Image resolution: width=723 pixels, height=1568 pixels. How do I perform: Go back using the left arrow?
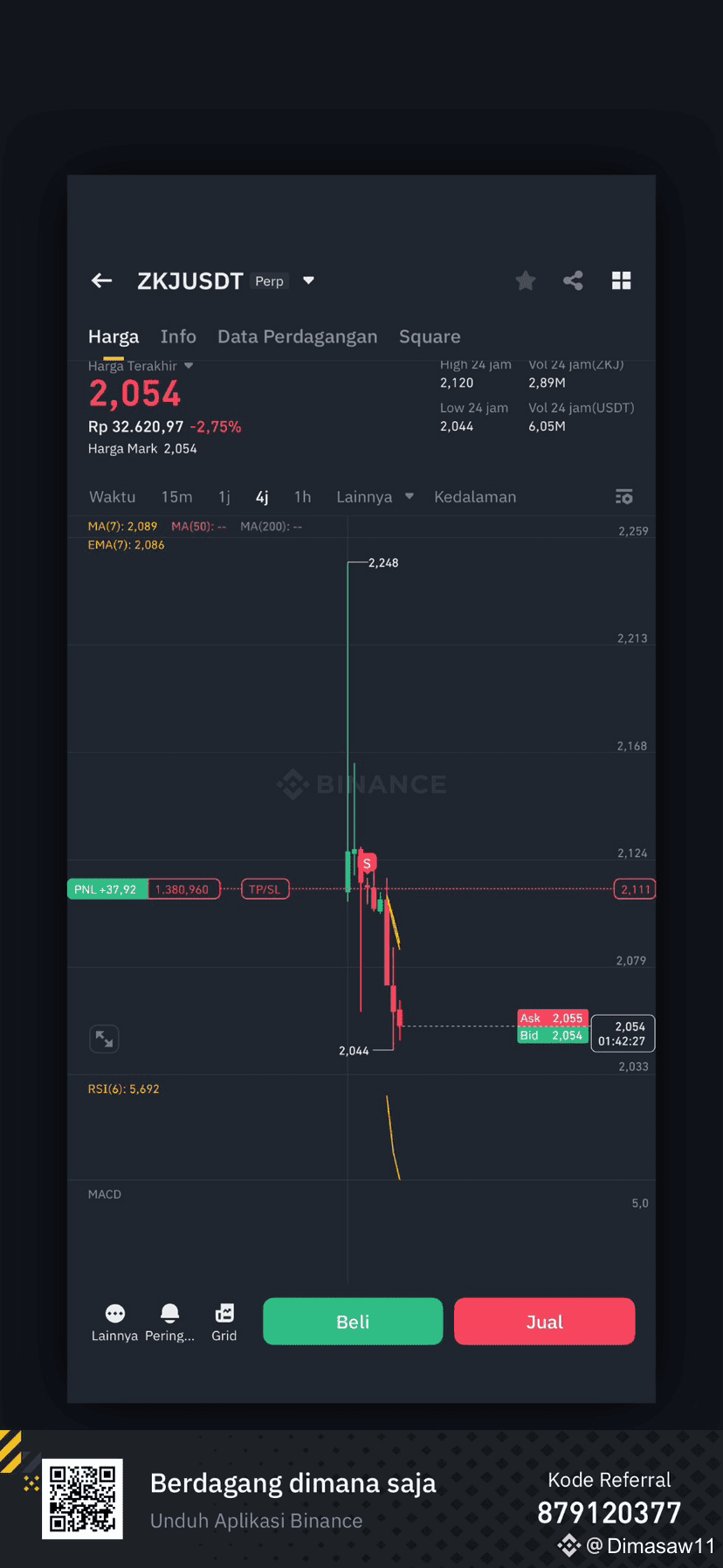pyautogui.click(x=102, y=280)
